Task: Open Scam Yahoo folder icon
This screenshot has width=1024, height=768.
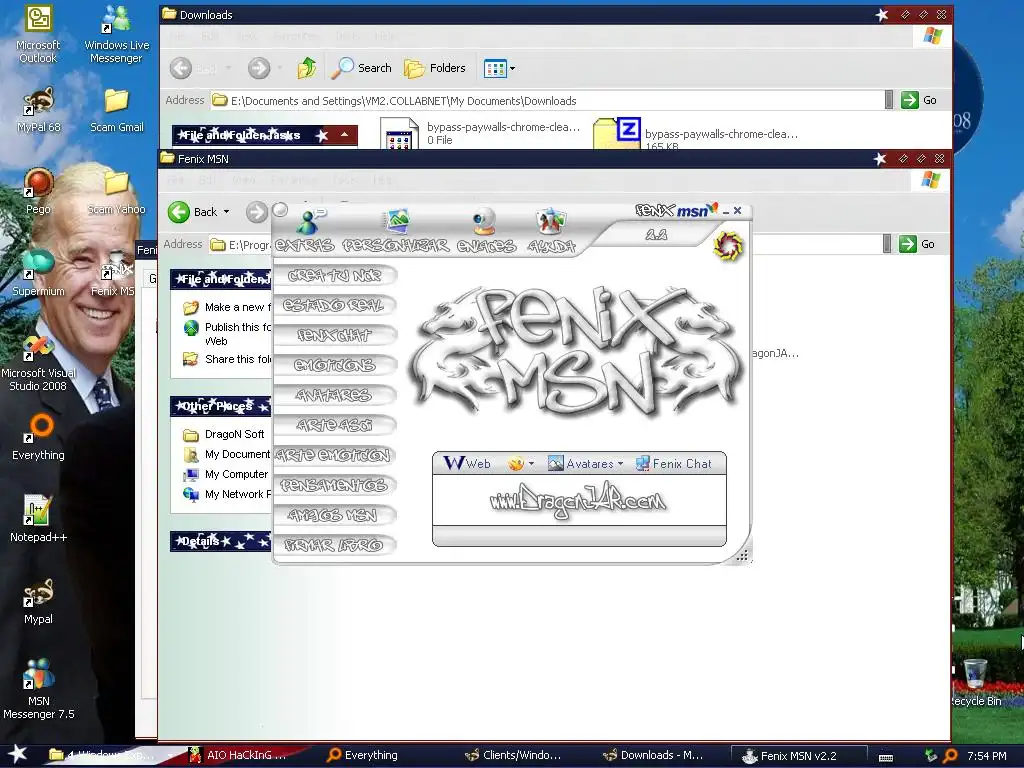Action: (x=116, y=192)
